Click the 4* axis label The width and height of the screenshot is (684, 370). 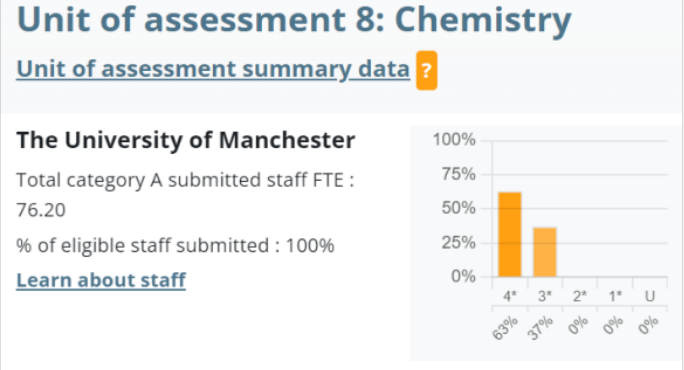click(x=510, y=296)
